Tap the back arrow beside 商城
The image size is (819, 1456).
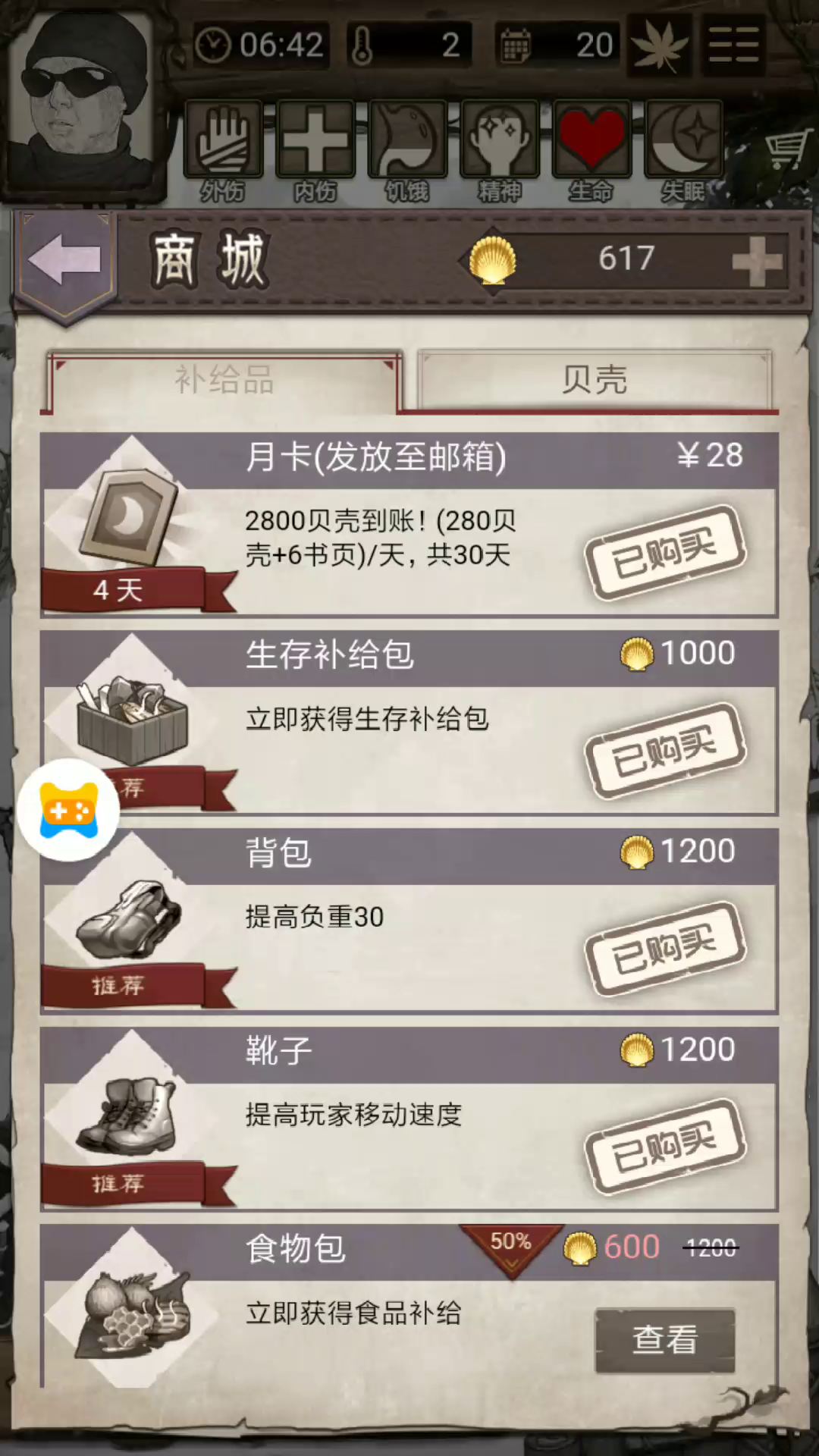tap(65, 260)
